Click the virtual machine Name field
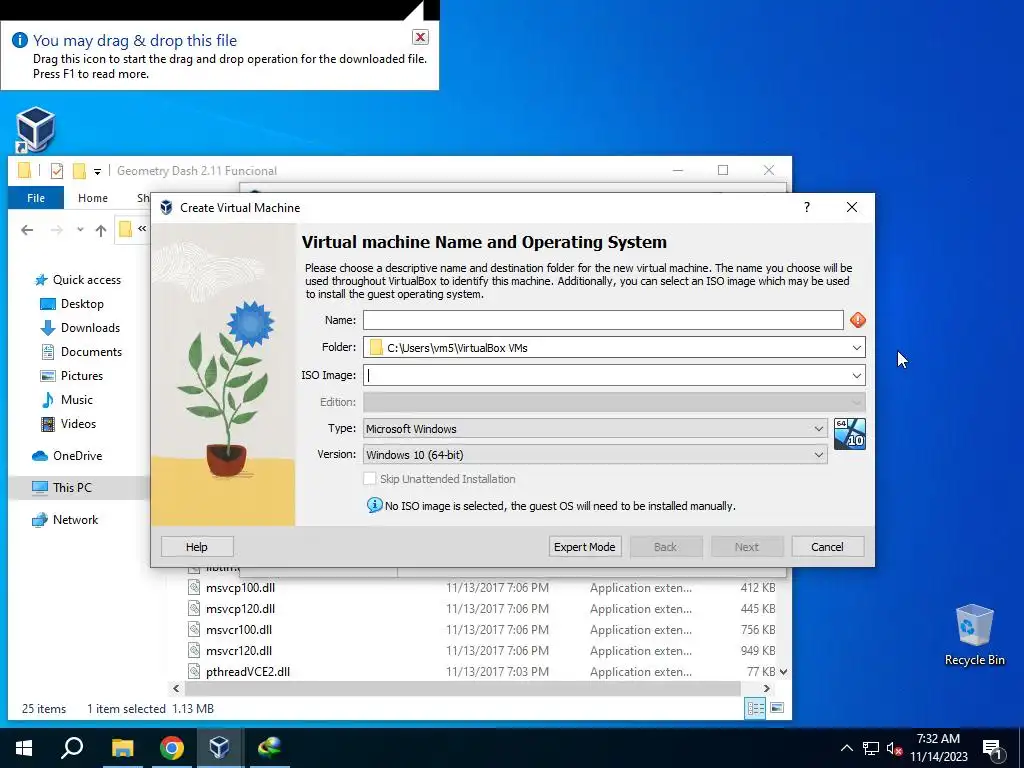The height and width of the screenshot is (768, 1024). click(x=603, y=320)
